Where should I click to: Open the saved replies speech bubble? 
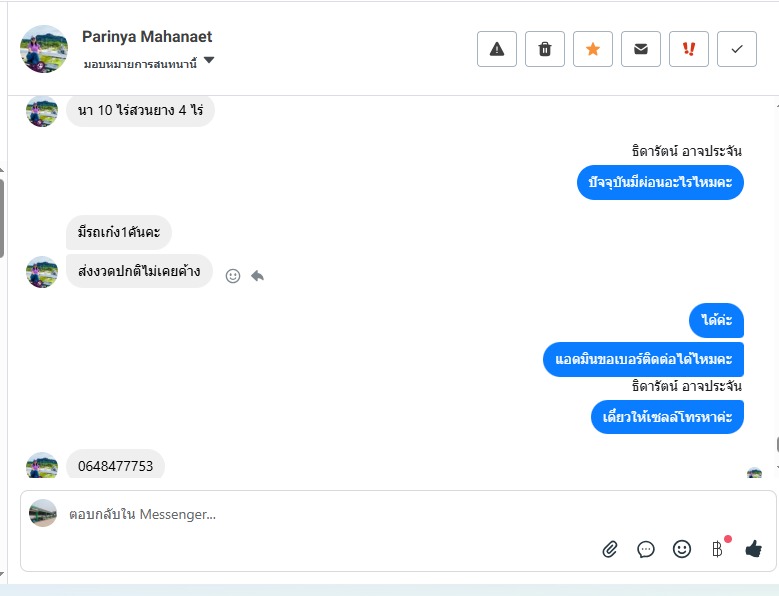click(x=646, y=549)
